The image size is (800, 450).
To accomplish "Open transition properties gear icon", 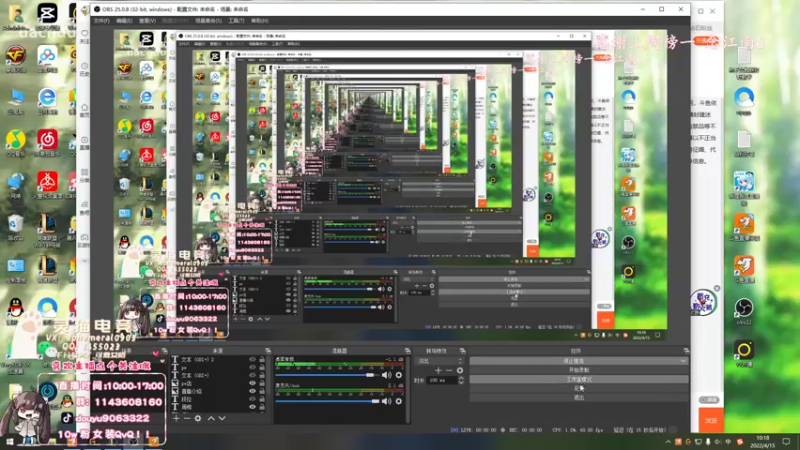I will coord(460,370).
